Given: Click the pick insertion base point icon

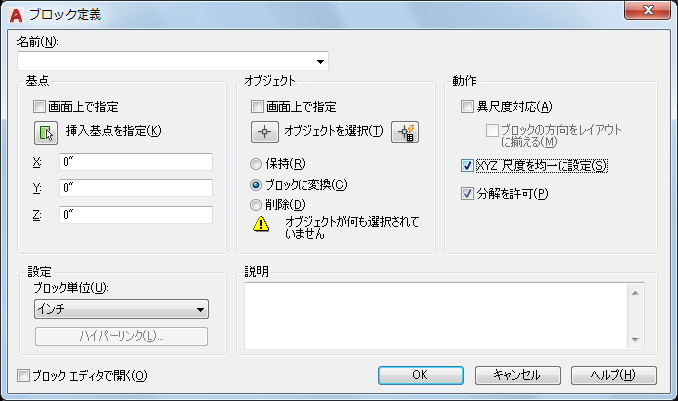Looking at the screenshot, I should tap(46, 132).
